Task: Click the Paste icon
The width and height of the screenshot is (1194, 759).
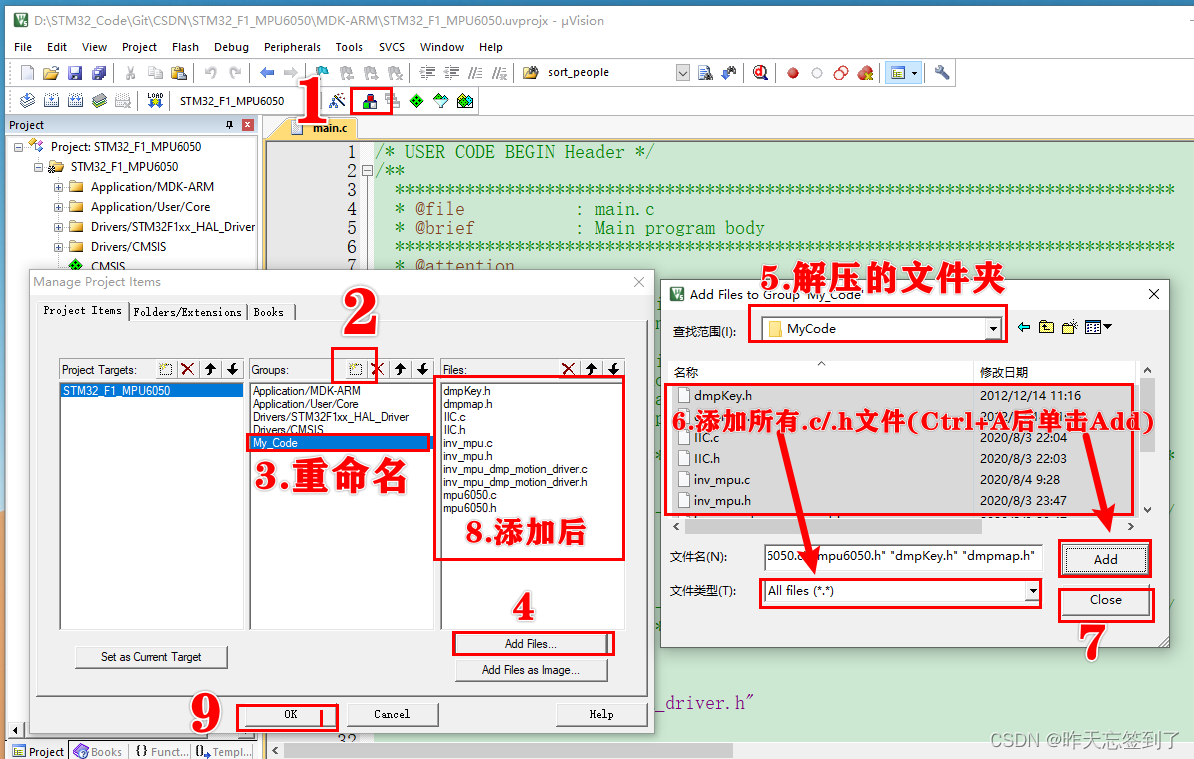Action: [x=179, y=73]
